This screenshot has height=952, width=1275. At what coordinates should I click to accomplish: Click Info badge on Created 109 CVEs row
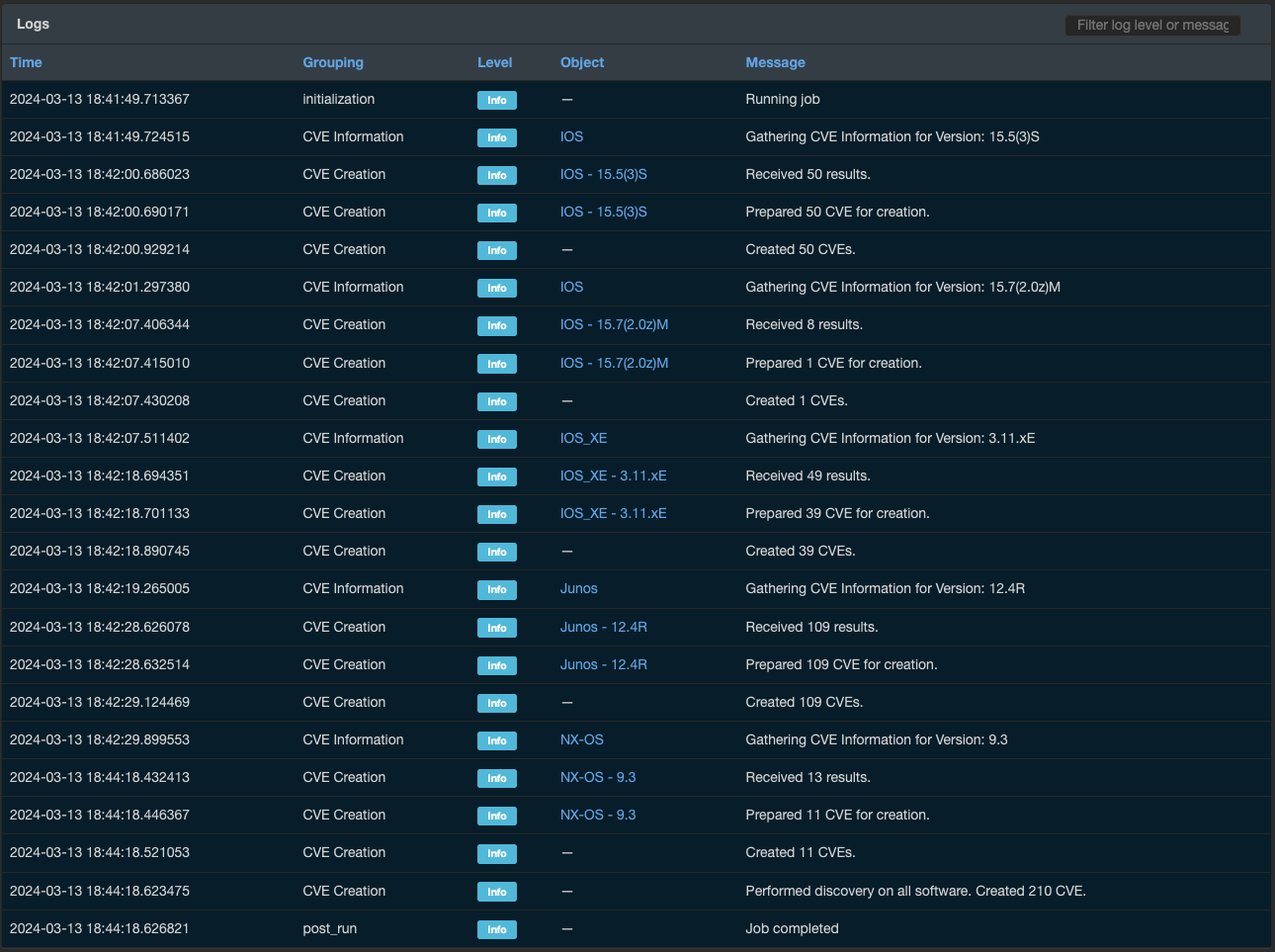496,703
